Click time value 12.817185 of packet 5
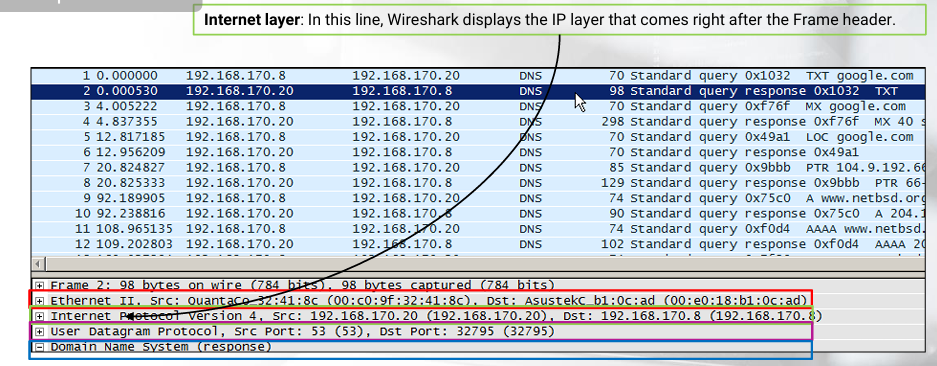 click(x=131, y=137)
